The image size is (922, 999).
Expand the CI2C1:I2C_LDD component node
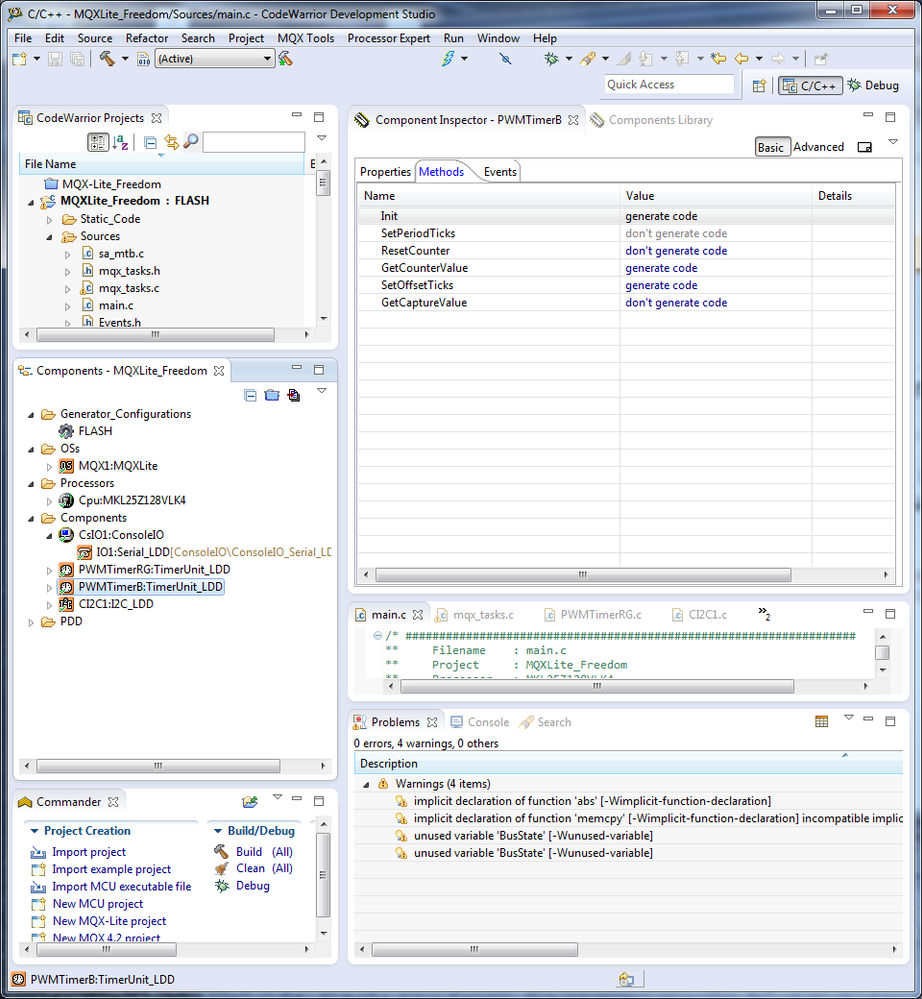point(49,604)
